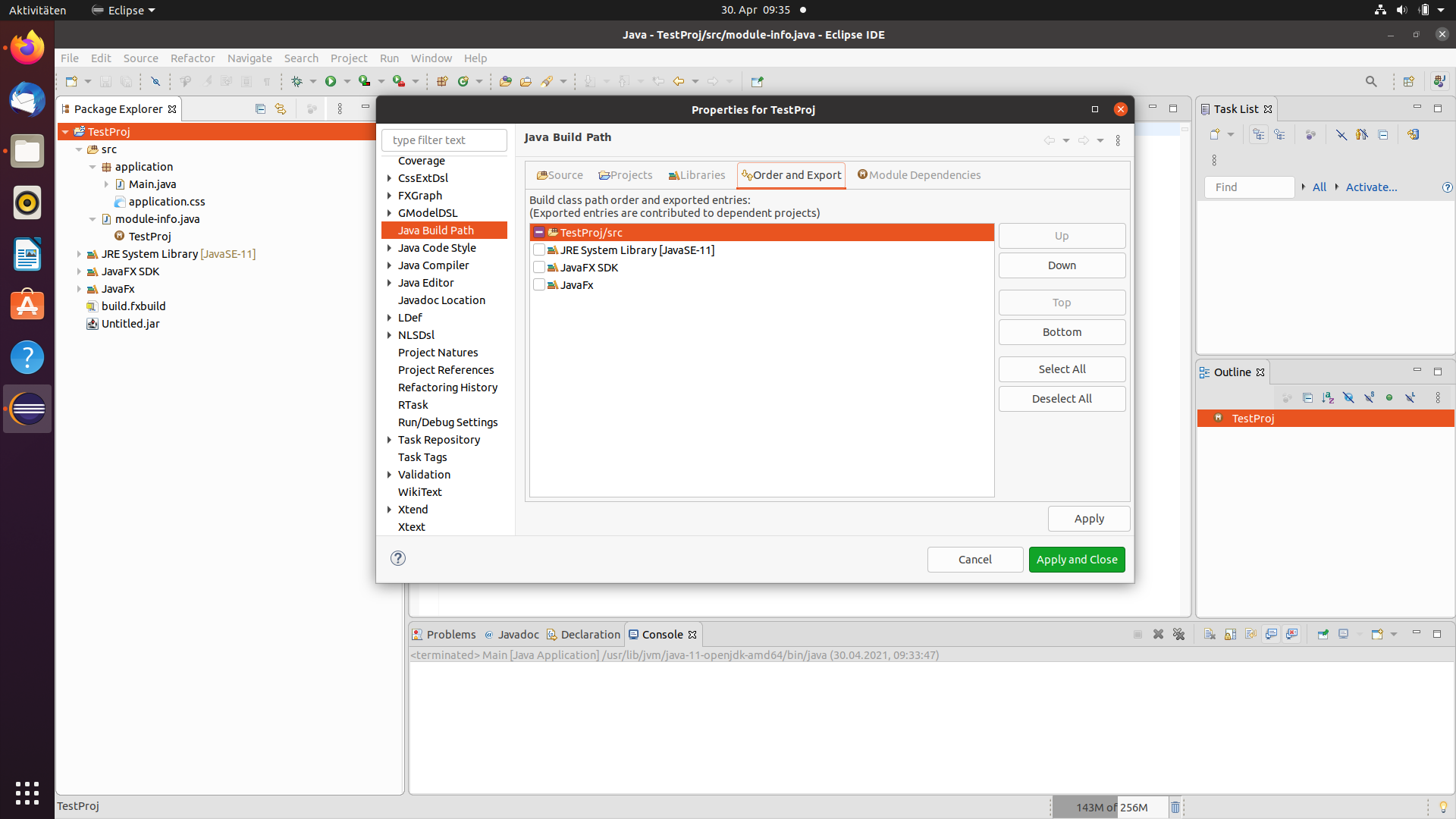Expand the Validation category
Viewport: 1456px width, 819px height.
(389, 475)
